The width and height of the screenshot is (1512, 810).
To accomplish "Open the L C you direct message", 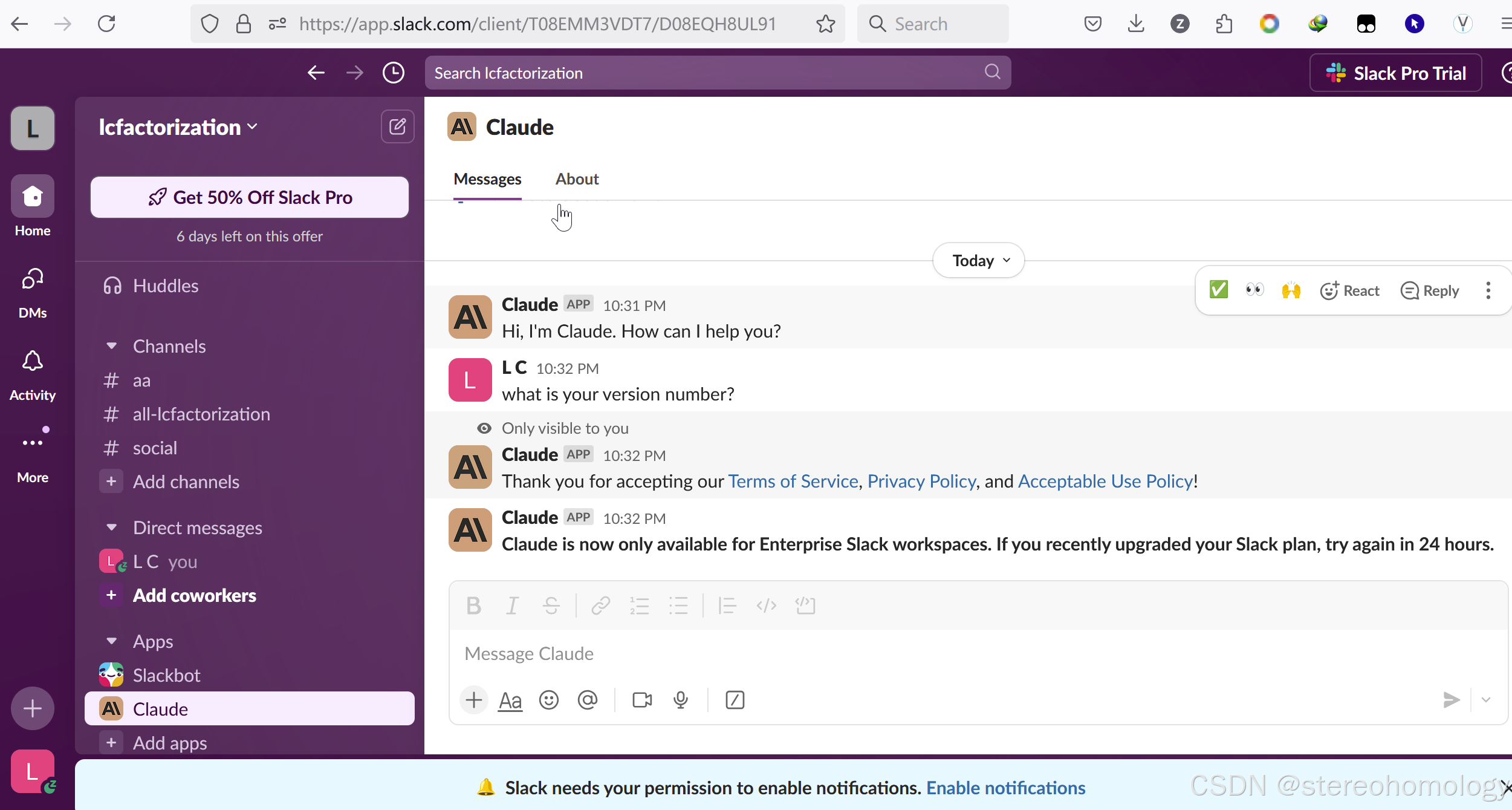I will pyautogui.click(x=250, y=562).
